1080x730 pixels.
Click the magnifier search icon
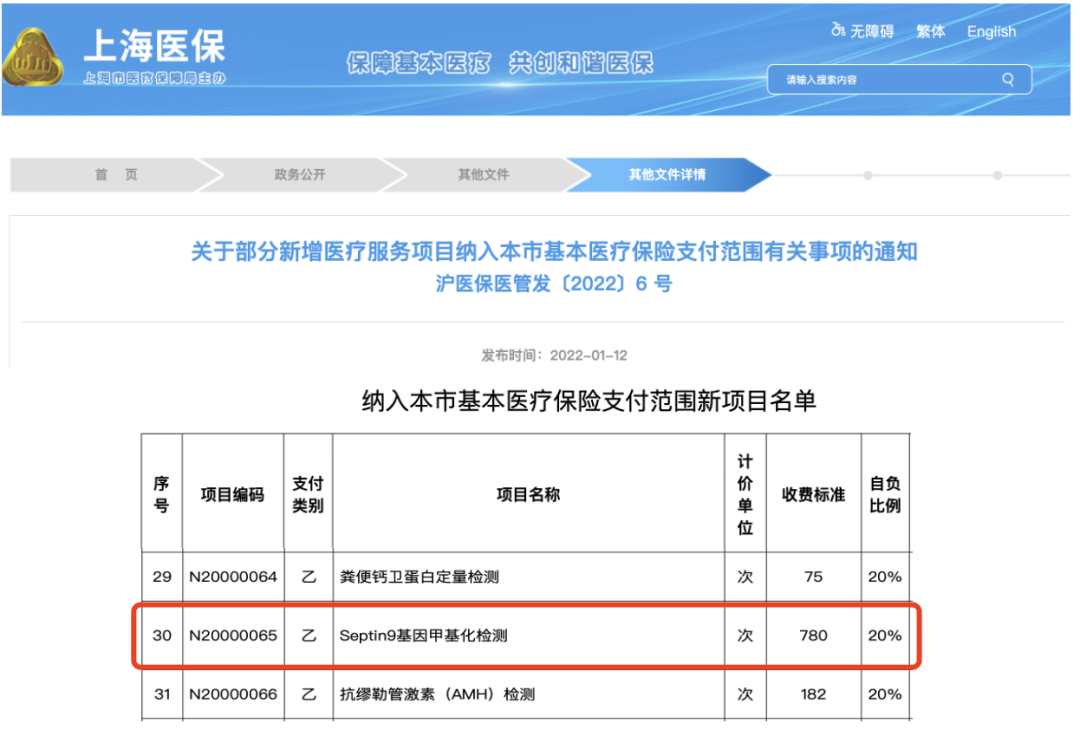(1008, 80)
